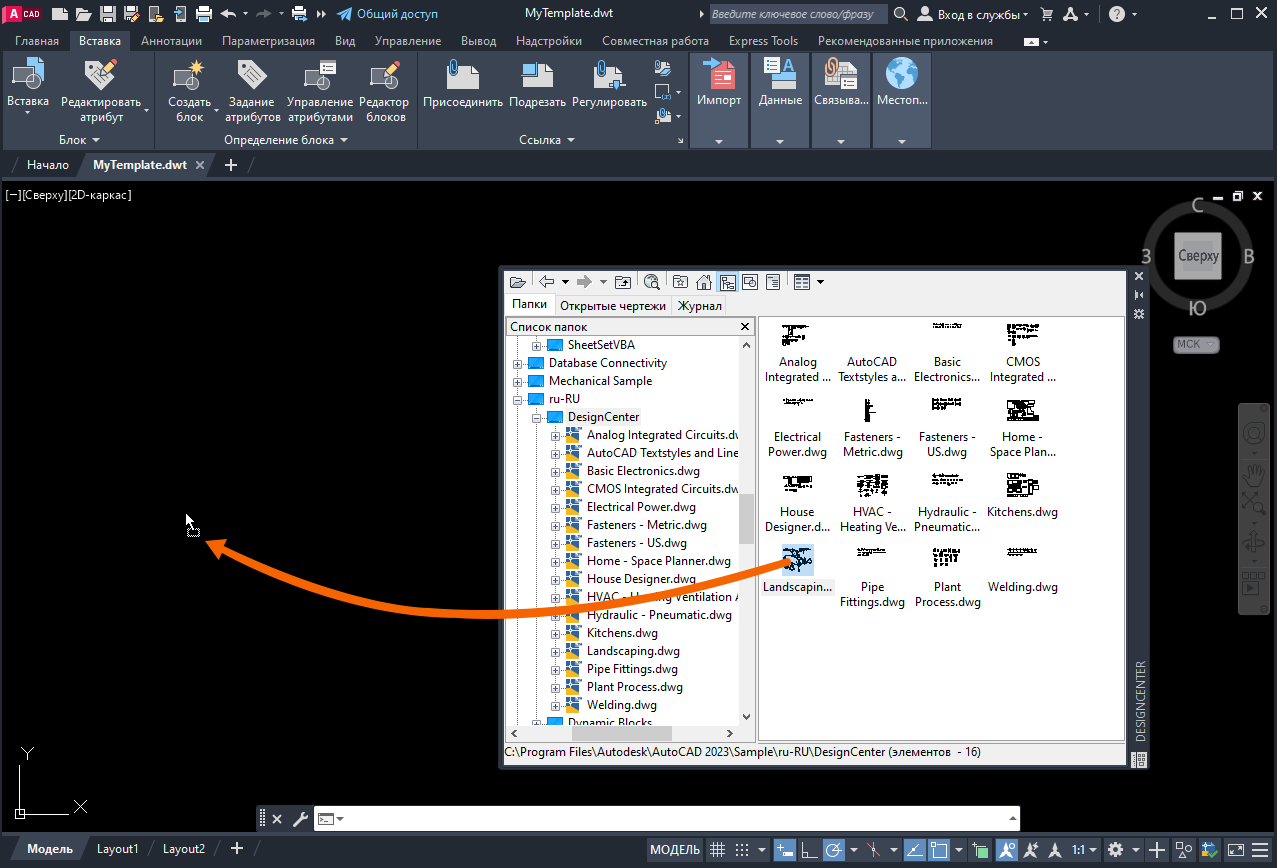
Task: Save the drawing with the floppy disk icon
Action: (x=108, y=14)
